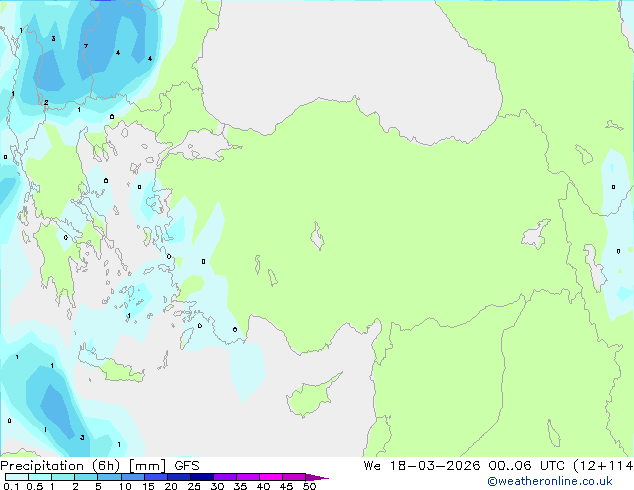Click the legend tick label 0.5
This screenshot has height=490, width=634.
point(35,486)
